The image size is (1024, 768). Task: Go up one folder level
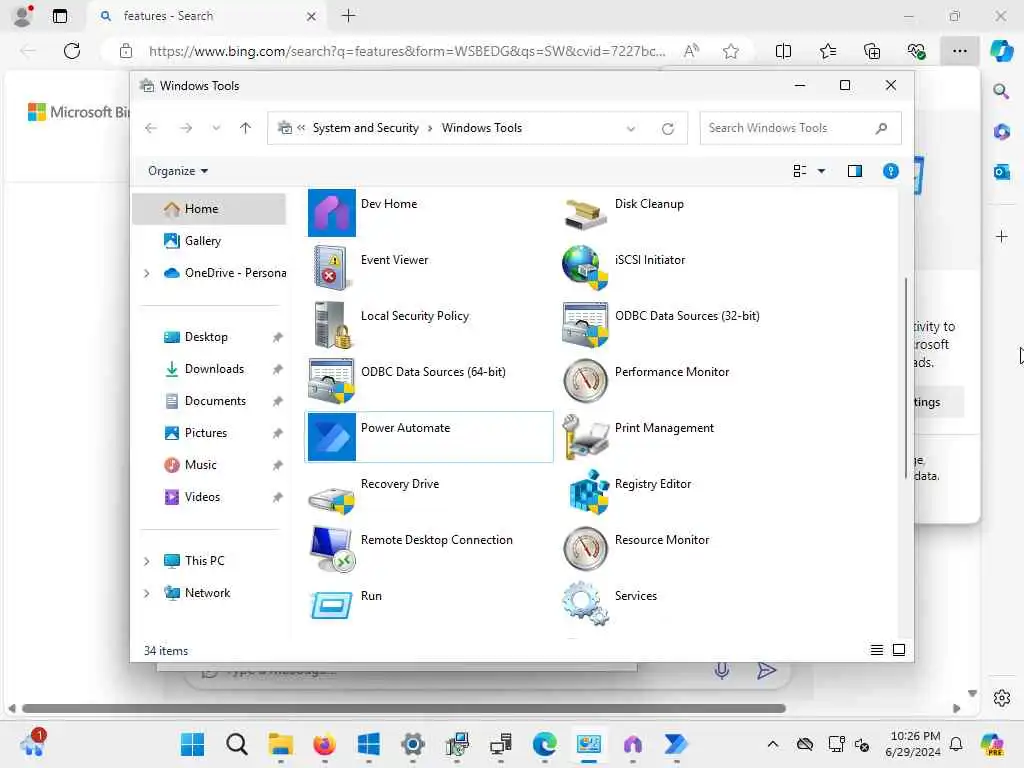tap(246, 128)
